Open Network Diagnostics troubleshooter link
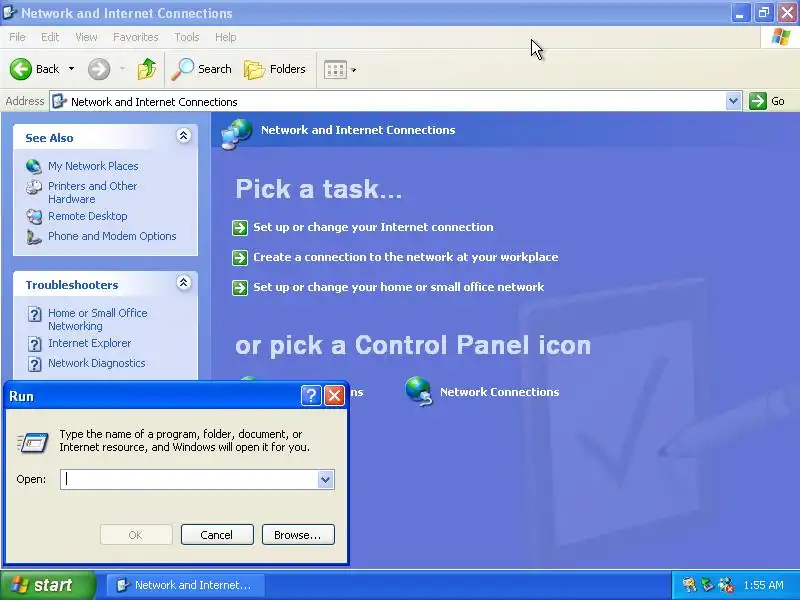This screenshot has width=800, height=600. [x=96, y=363]
